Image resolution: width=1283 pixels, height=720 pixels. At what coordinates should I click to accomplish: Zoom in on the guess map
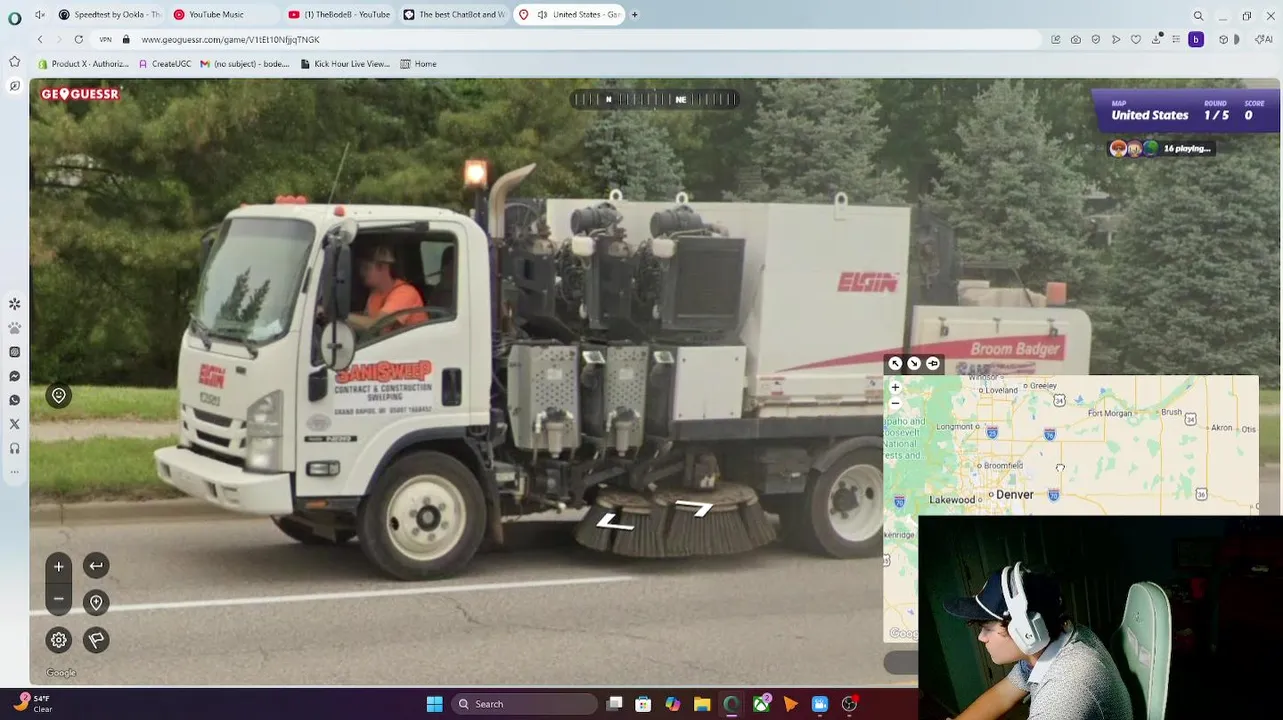point(895,387)
